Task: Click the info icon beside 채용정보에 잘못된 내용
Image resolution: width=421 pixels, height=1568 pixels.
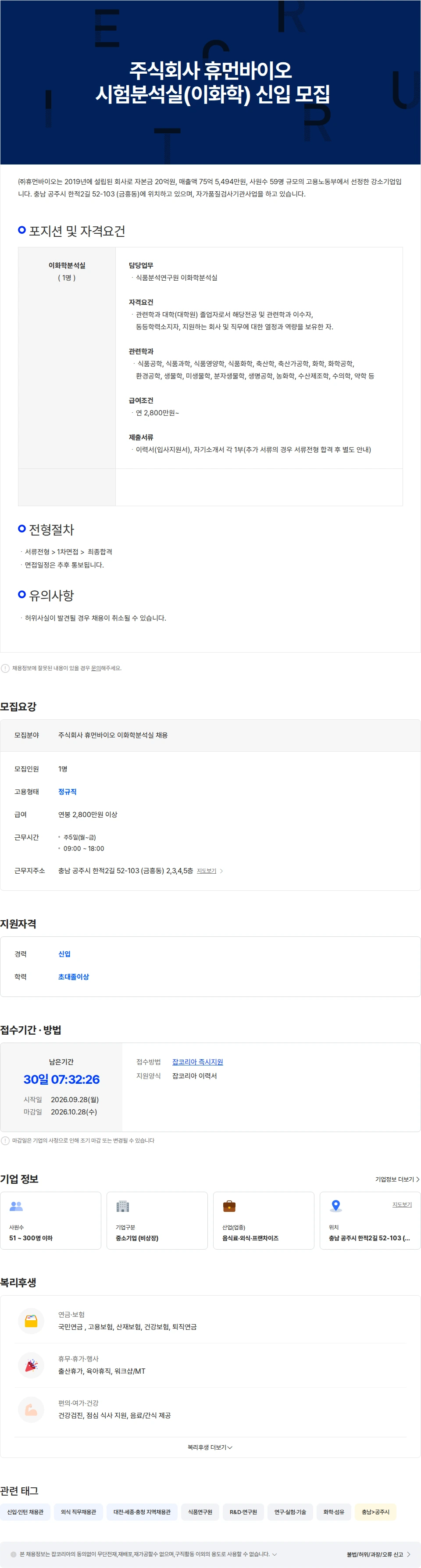Action: pyautogui.click(x=5, y=668)
